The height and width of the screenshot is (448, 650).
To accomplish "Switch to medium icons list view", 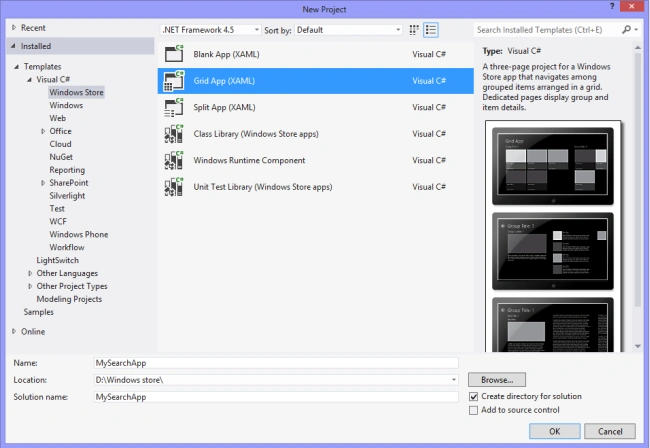I will (431, 30).
